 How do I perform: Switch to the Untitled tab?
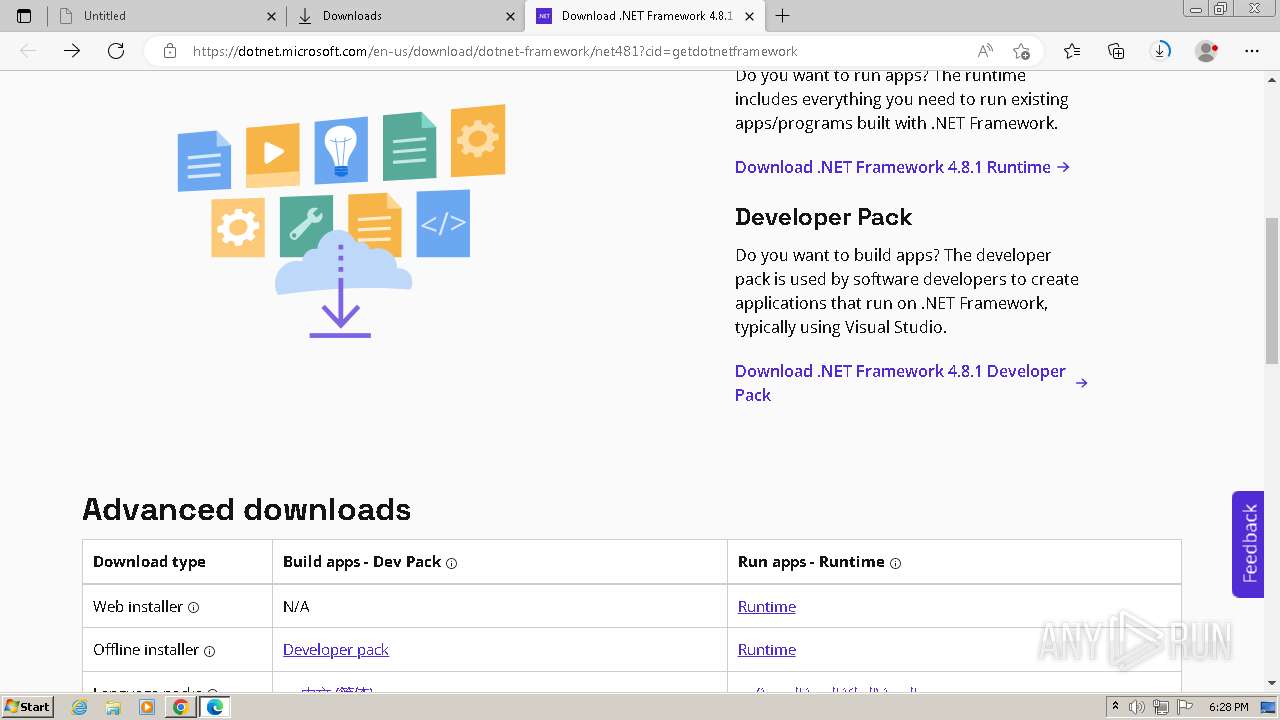[x=166, y=16]
